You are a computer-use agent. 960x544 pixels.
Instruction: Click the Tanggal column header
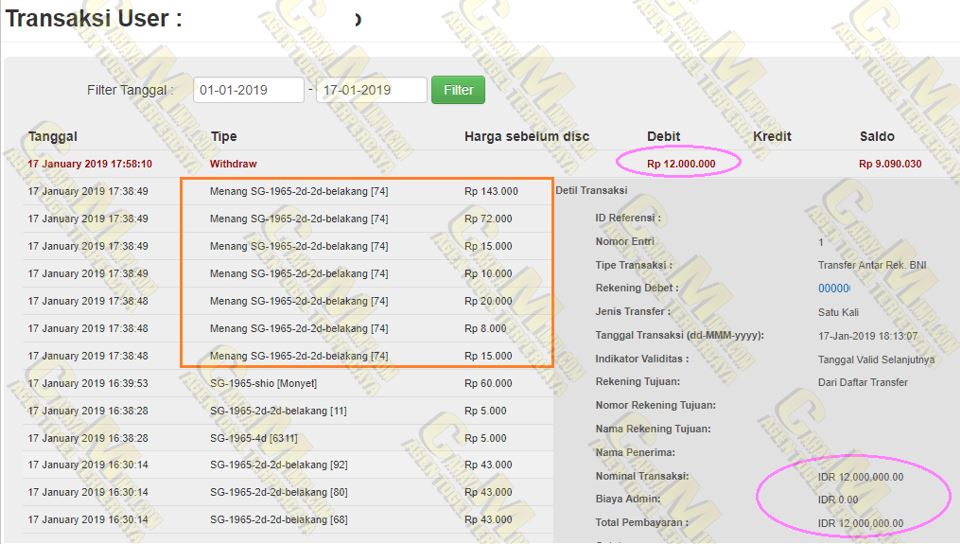pos(52,136)
